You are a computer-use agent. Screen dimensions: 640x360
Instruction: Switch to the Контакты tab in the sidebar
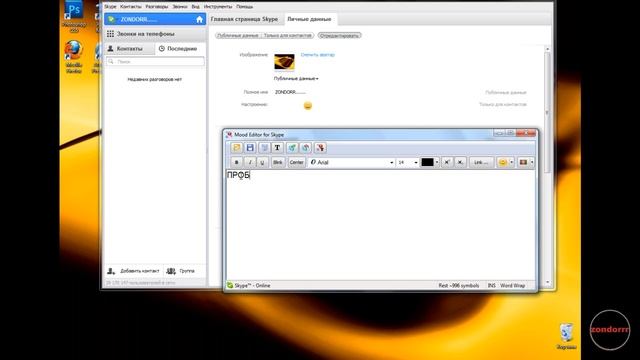(129, 49)
